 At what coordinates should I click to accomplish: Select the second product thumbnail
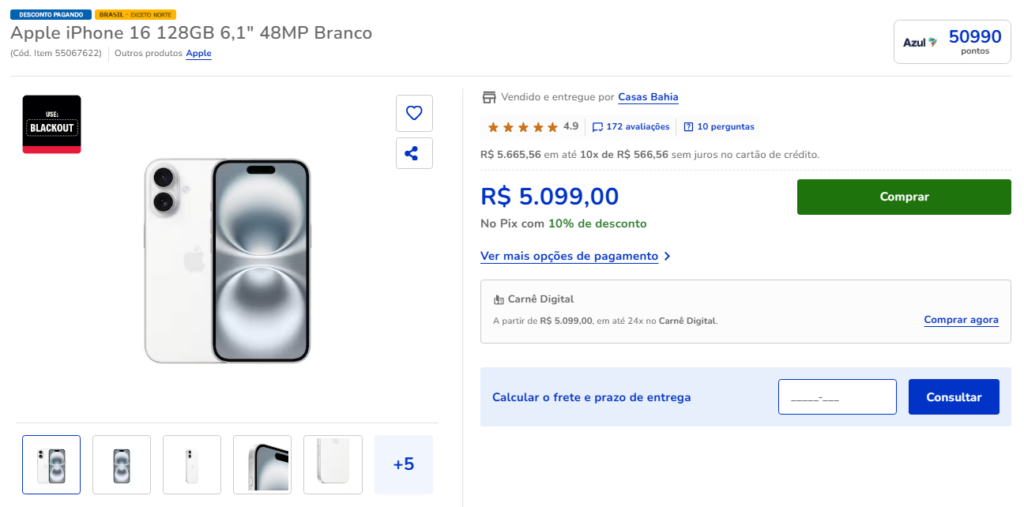click(x=122, y=464)
